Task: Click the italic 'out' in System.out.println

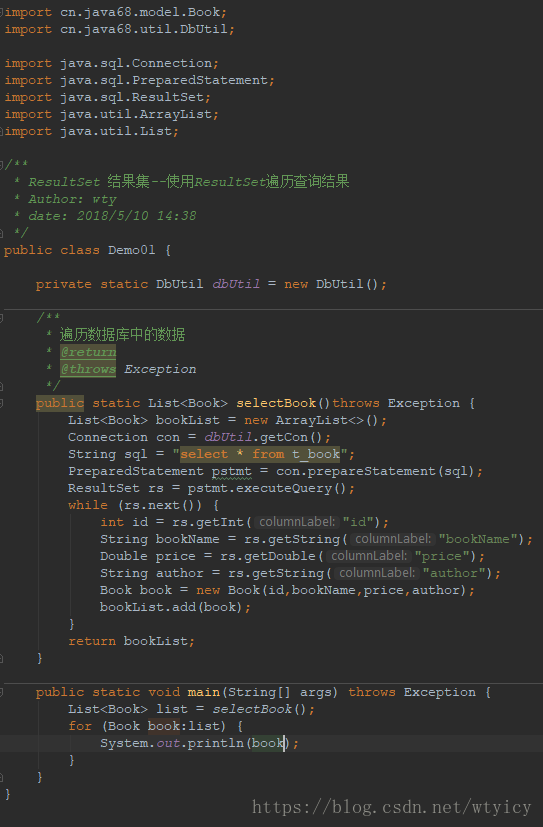Action: click(168, 743)
